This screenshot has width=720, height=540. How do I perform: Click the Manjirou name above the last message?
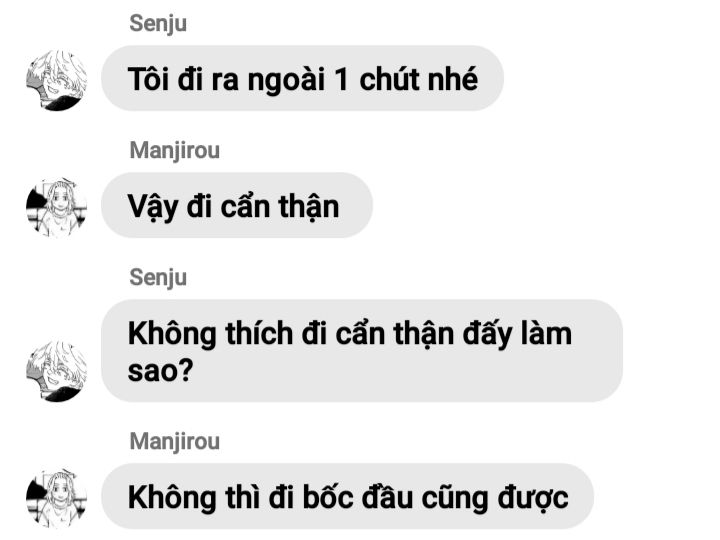[x=174, y=442]
